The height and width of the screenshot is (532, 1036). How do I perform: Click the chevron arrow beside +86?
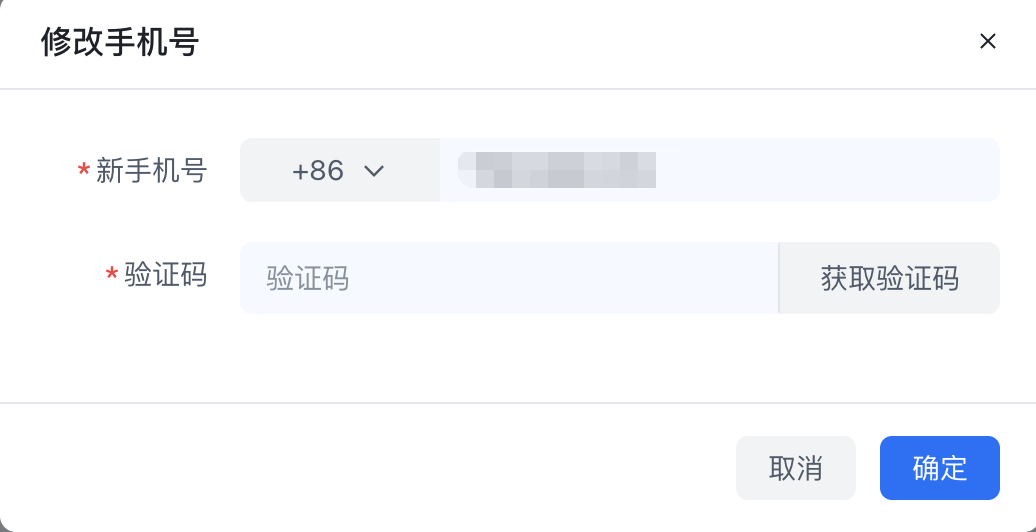[374, 171]
